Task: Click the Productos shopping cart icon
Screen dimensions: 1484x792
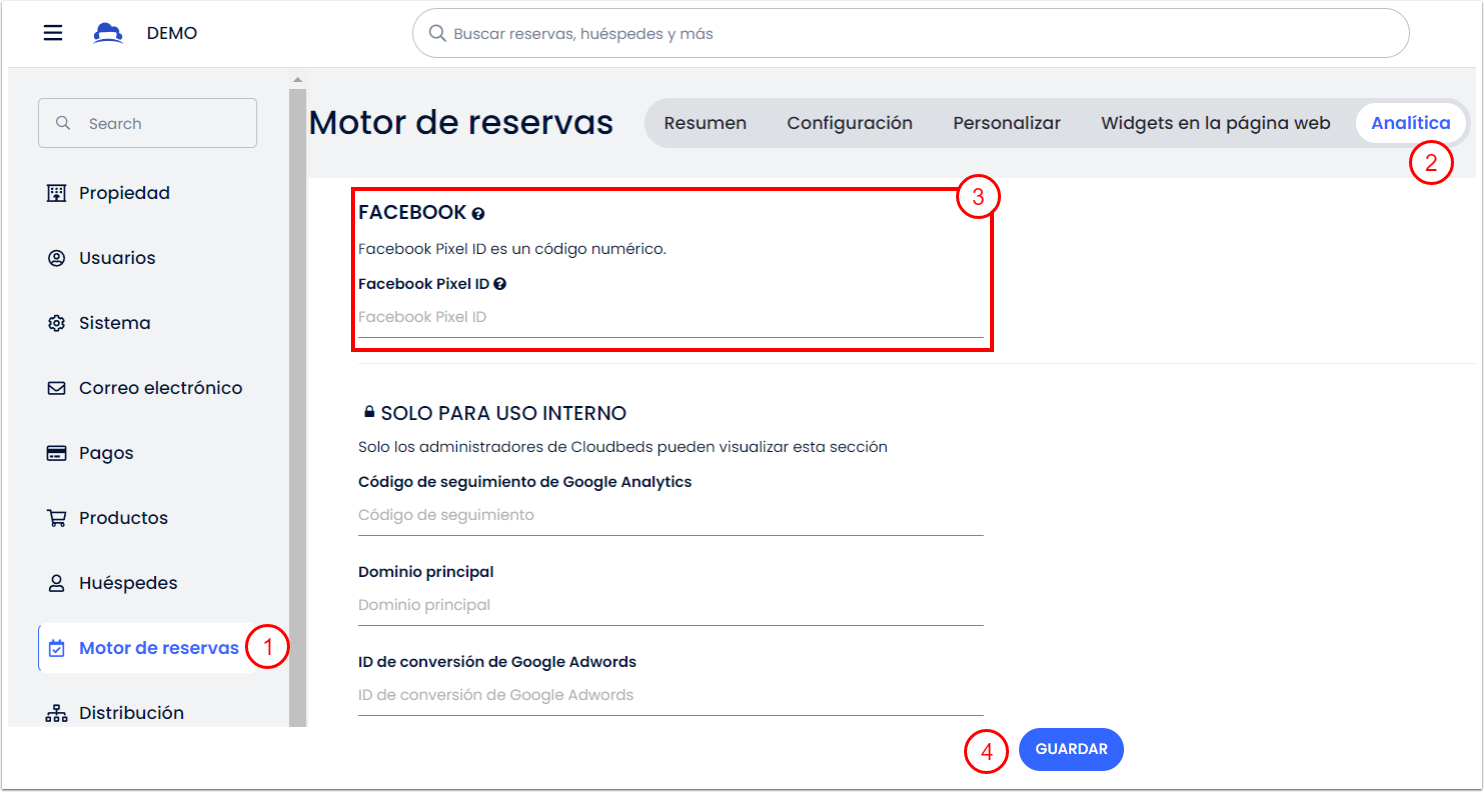Action: tap(56, 518)
